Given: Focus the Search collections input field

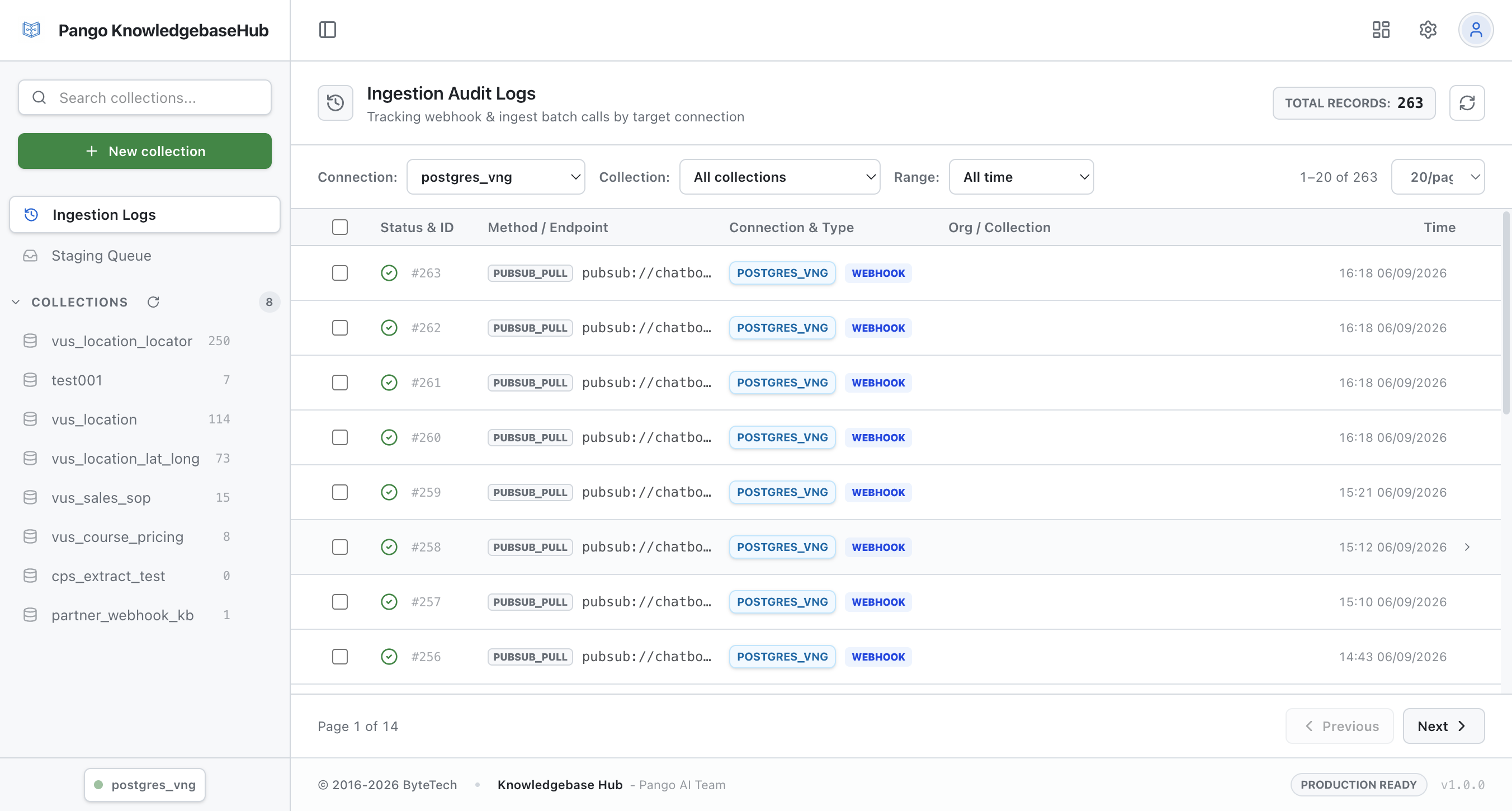Looking at the screenshot, I should click(144, 97).
